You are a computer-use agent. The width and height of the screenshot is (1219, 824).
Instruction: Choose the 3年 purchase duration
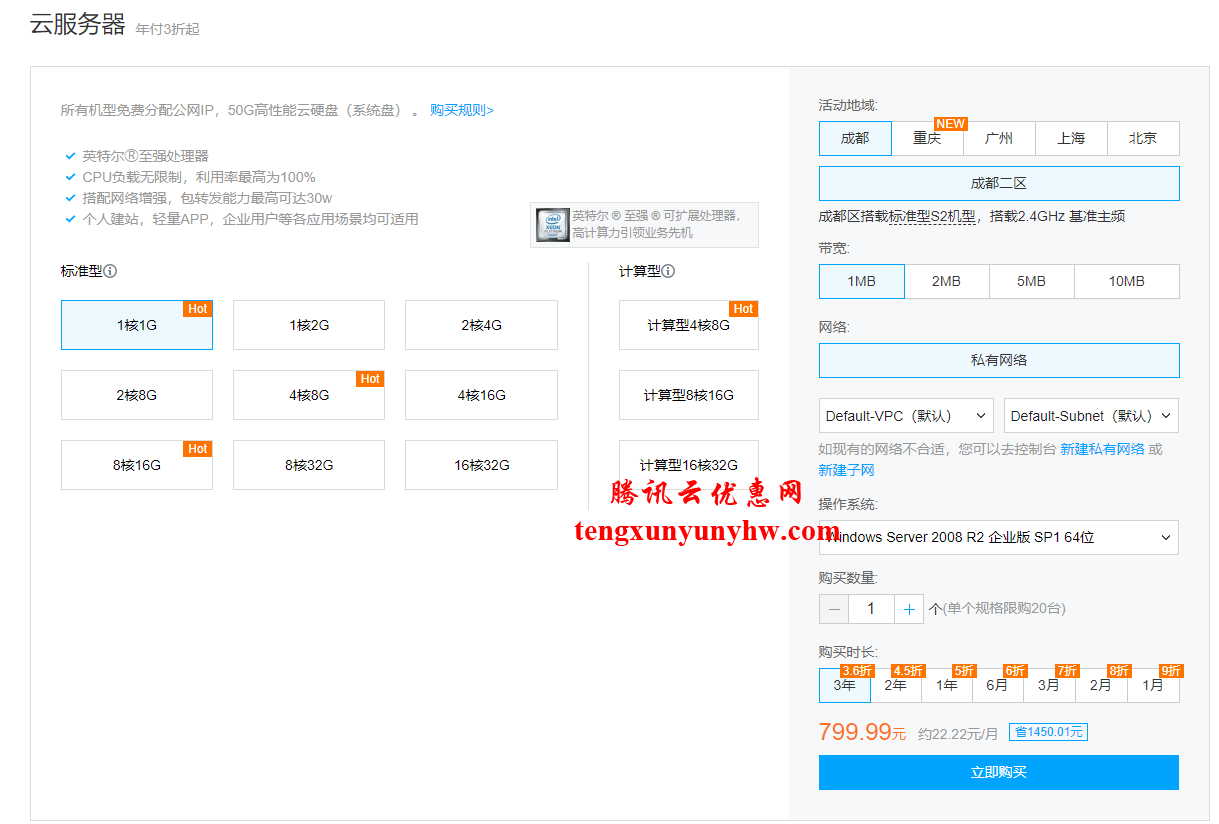click(845, 685)
